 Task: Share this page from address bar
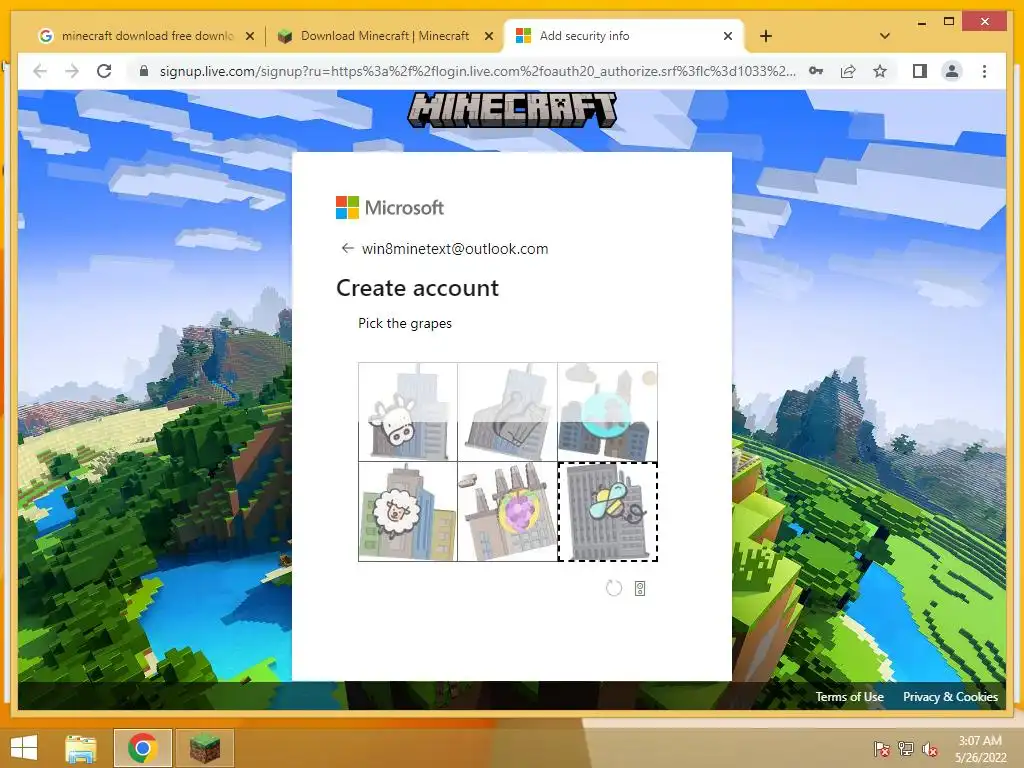tap(848, 71)
